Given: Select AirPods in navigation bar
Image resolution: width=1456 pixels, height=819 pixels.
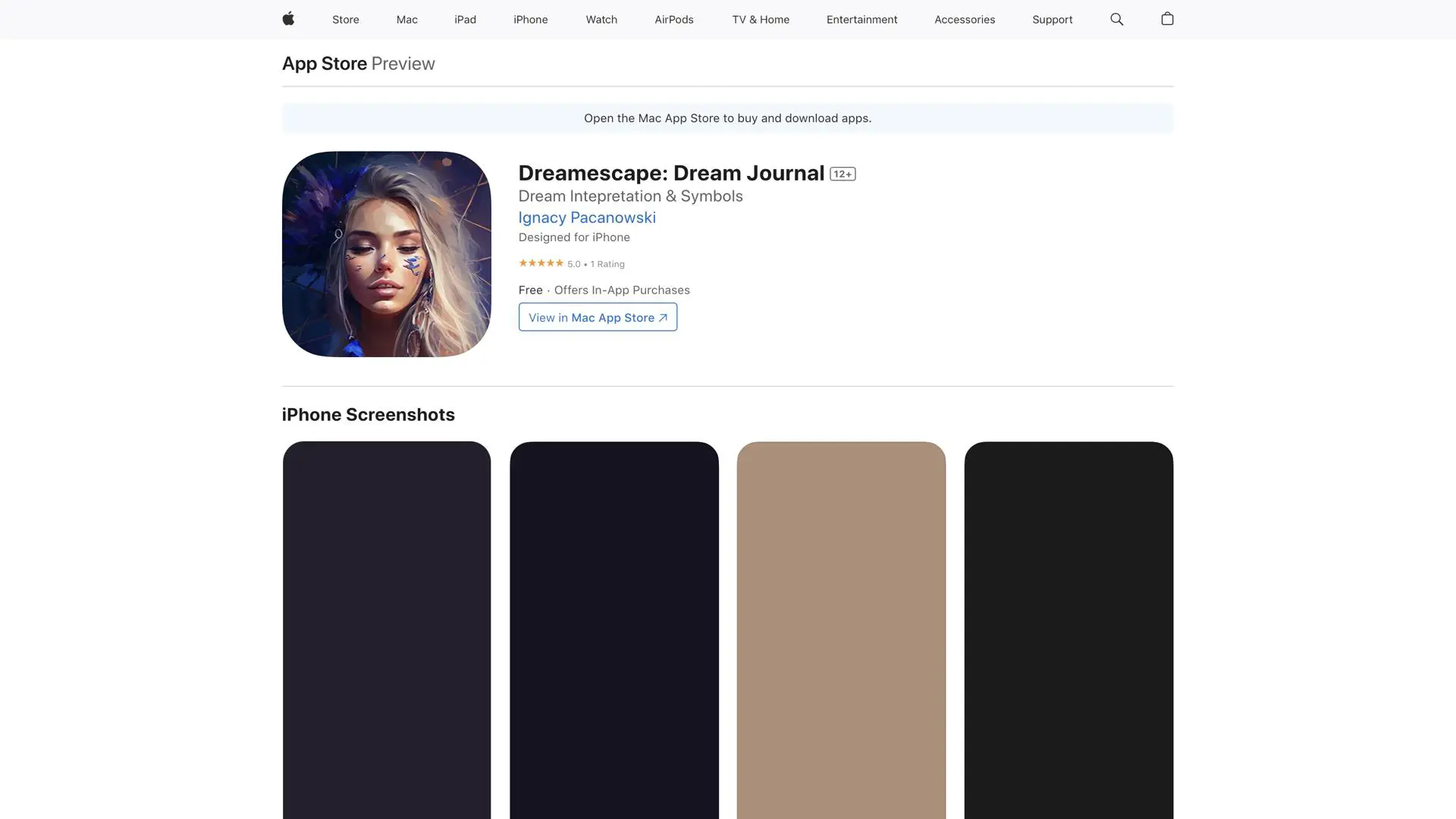Looking at the screenshot, I should [673, 20].
